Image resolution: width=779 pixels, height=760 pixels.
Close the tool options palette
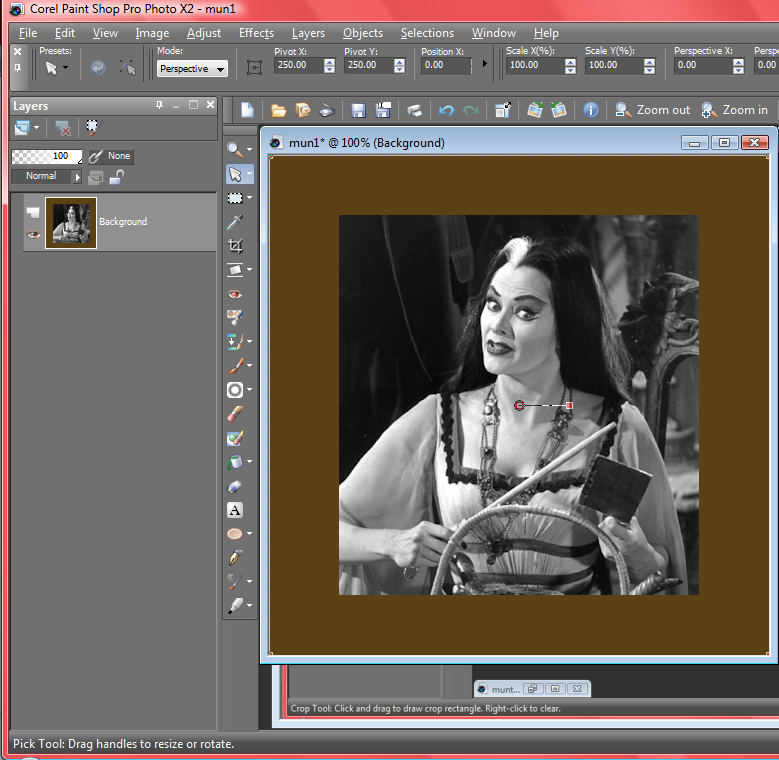(x=17, y=51)
